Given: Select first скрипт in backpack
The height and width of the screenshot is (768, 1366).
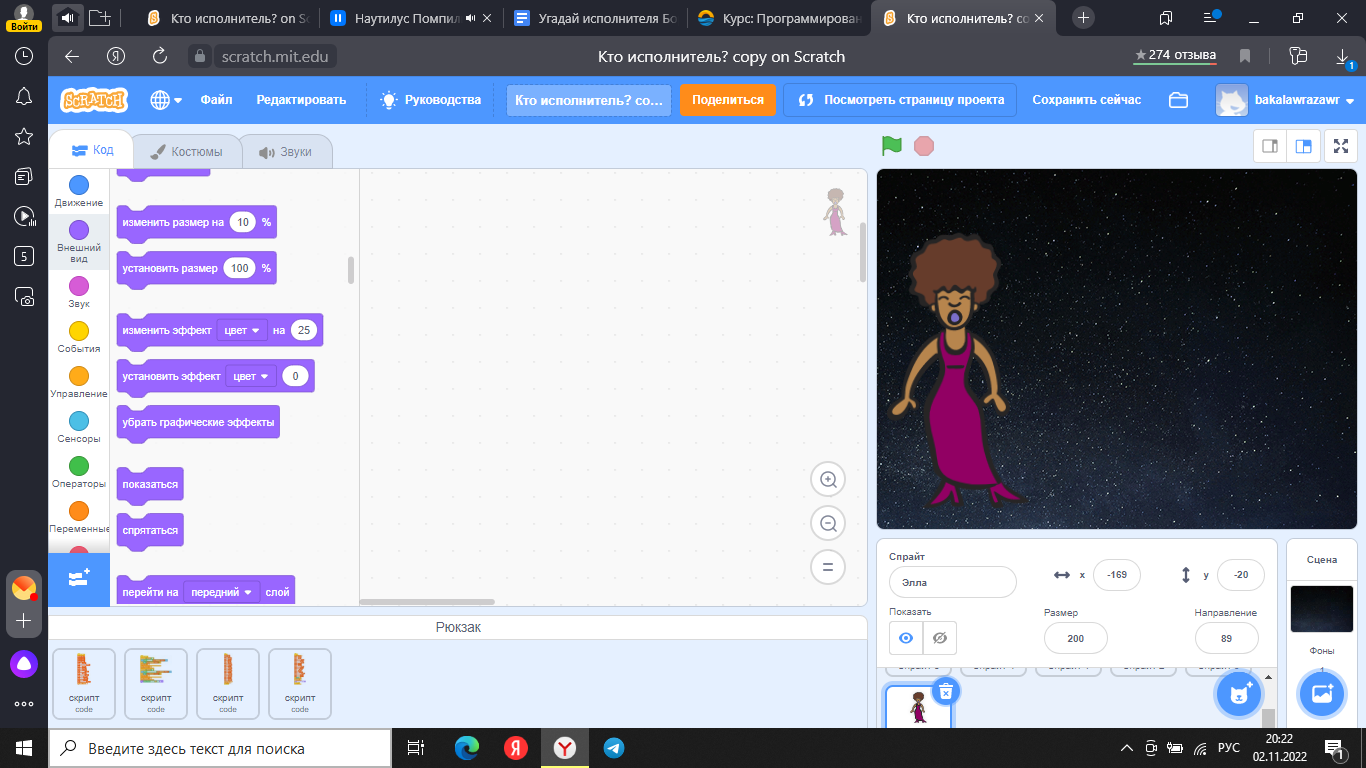Looking at the screenshot, I should [x=84, y=684].
